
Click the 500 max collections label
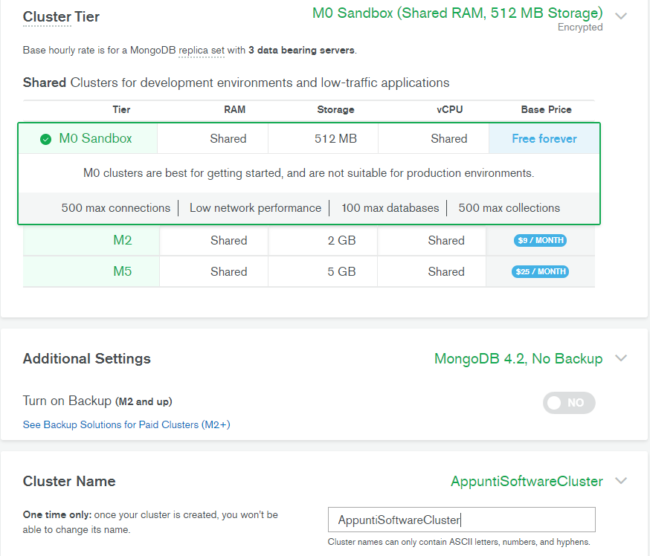(x=509, y=208)
